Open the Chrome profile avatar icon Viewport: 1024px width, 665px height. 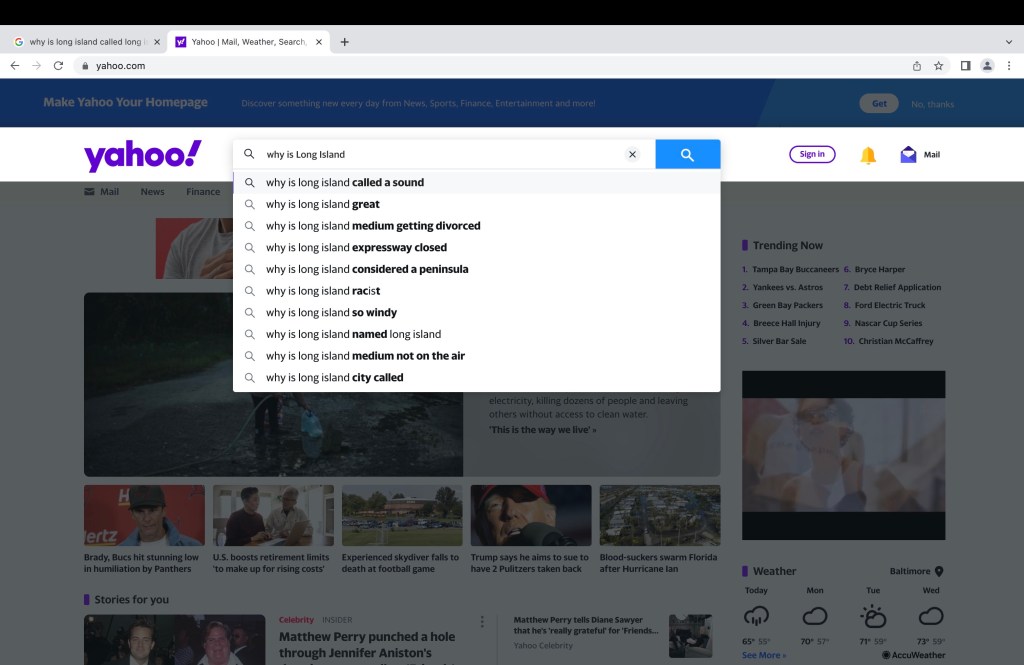point(987,66)
